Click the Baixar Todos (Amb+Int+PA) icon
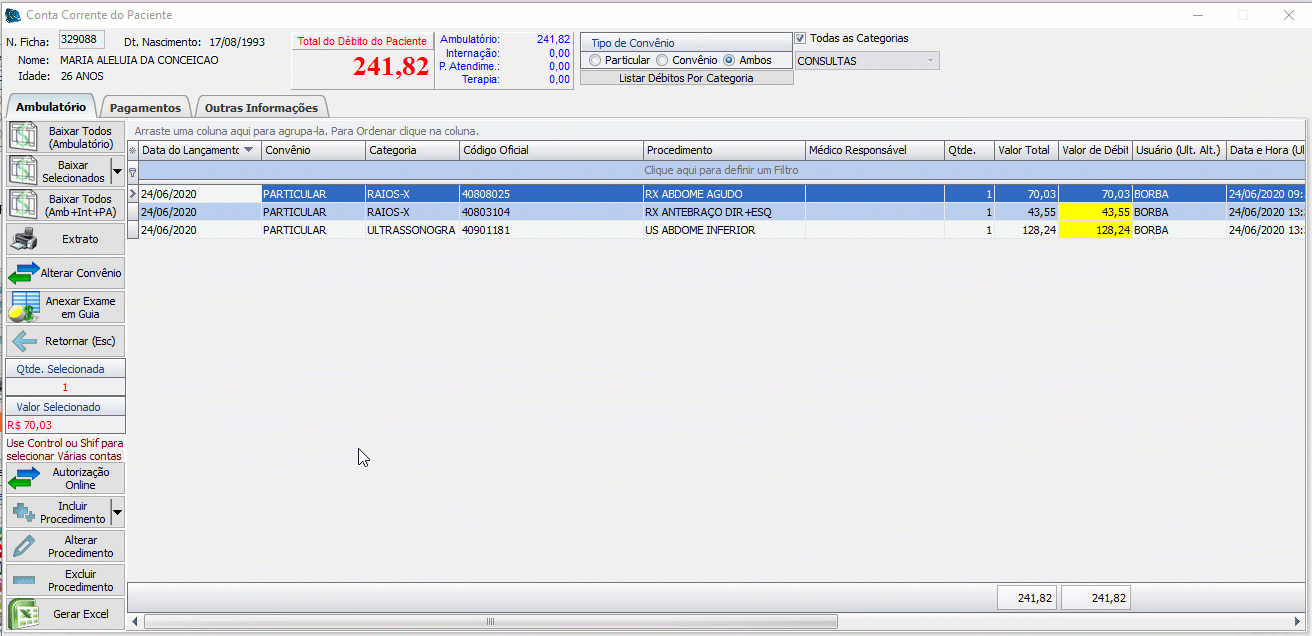The width and height of the screenshot is (1312, 636). [24, 205]
